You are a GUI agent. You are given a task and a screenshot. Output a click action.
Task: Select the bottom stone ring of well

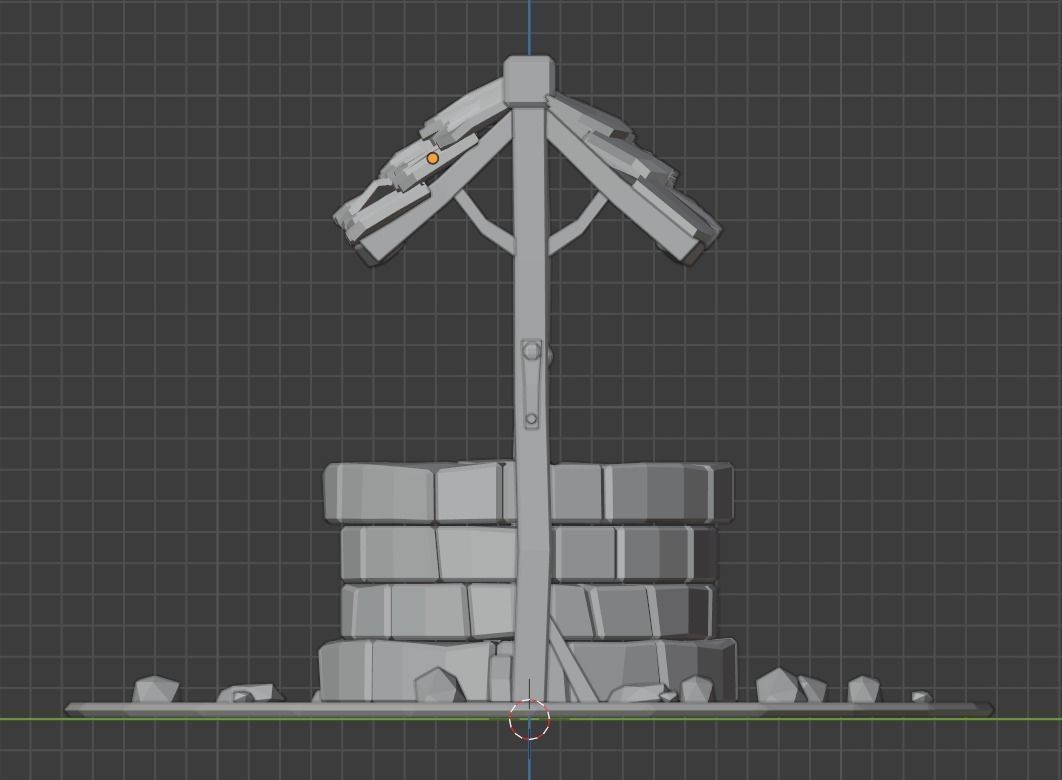click(528, 669)
